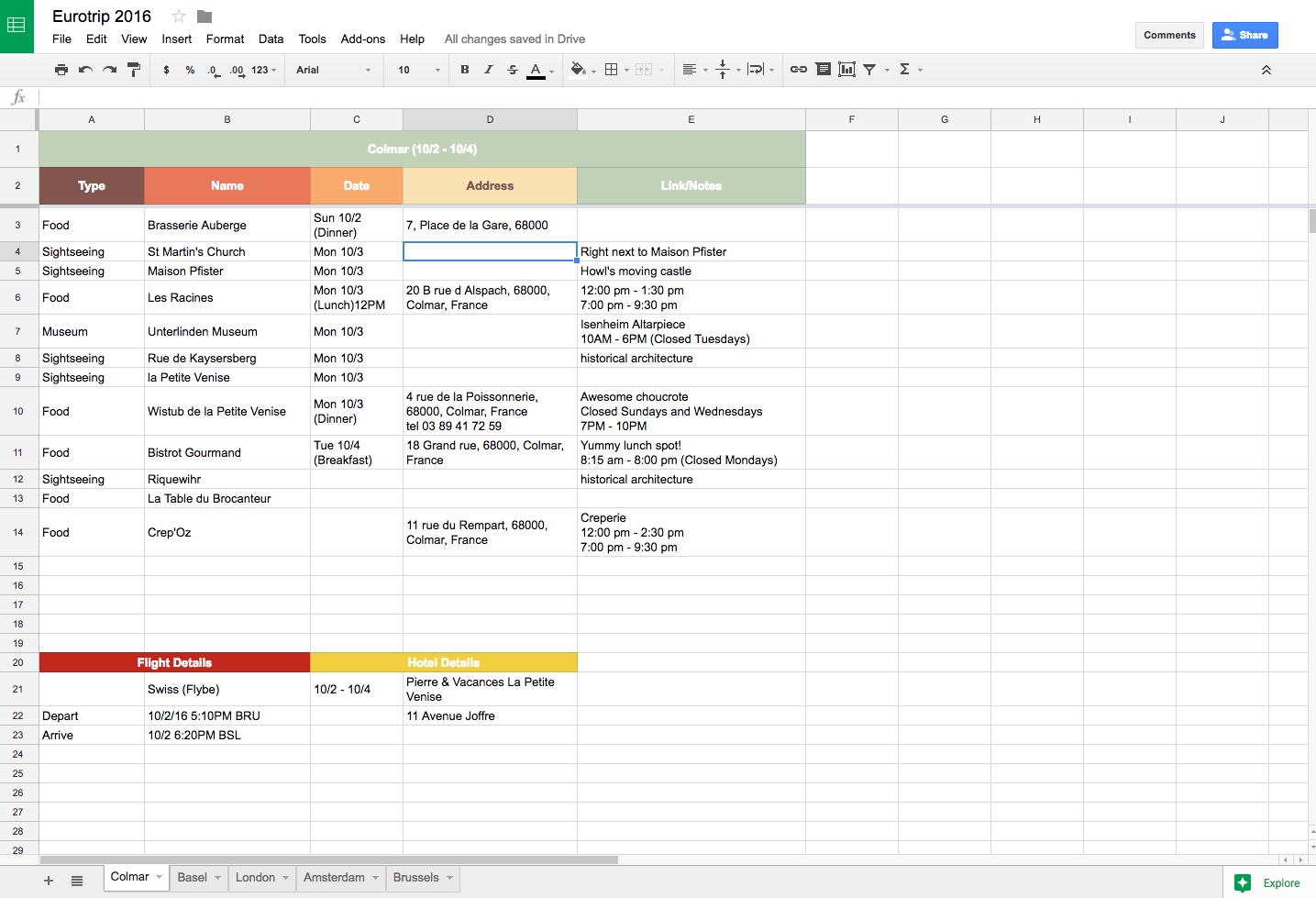Click the undo arrow icon
This screenshot has height=898, width=1316.
[85, 70]
